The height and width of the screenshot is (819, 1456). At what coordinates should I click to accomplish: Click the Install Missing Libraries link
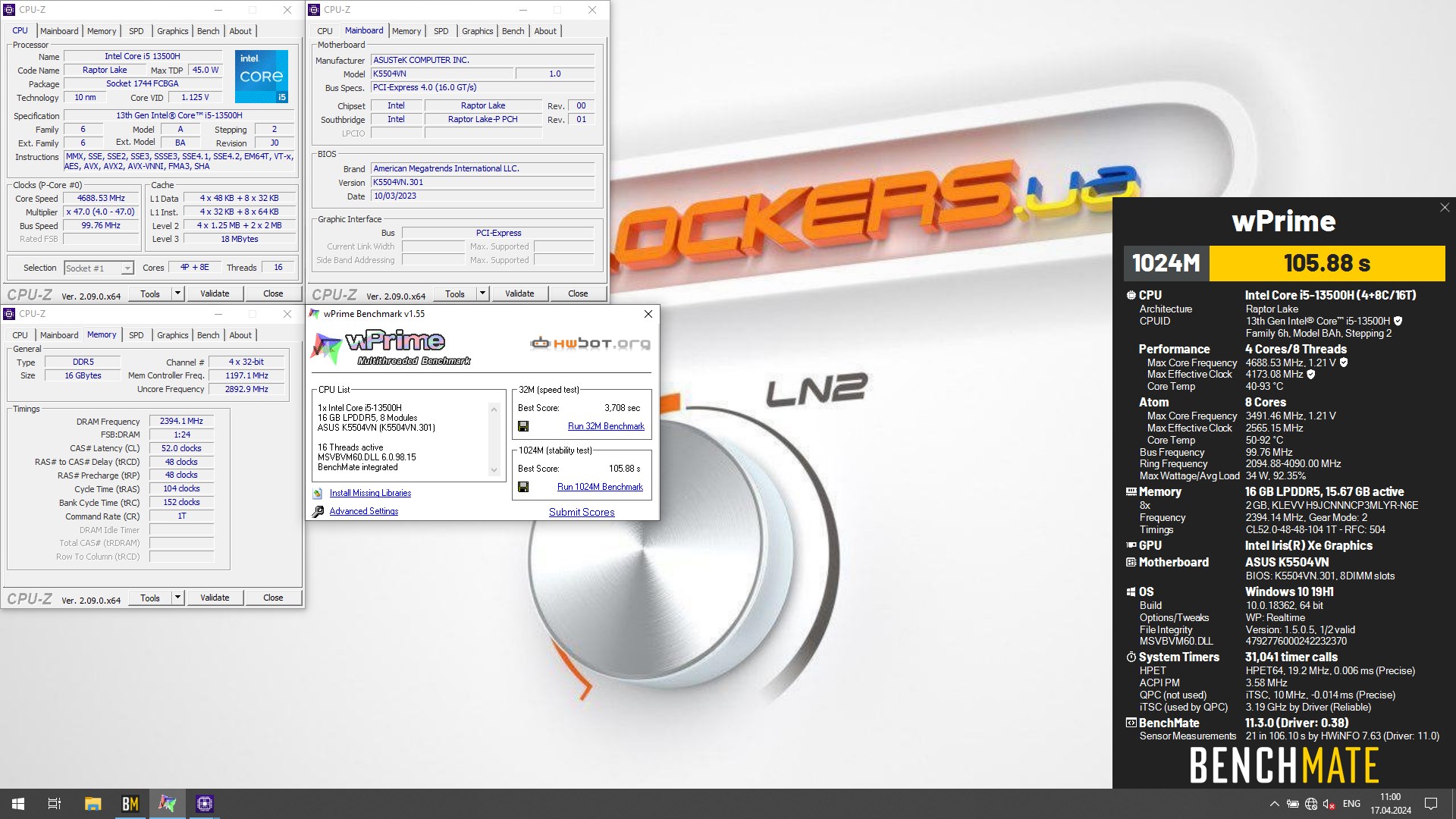click(x=370, y=493)
